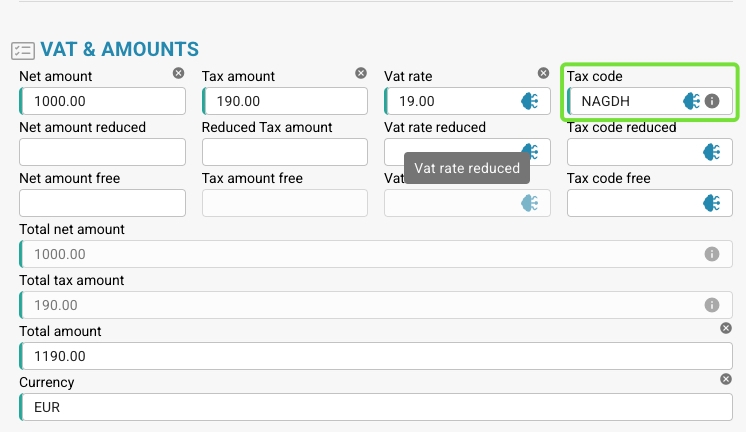Viewport: 746px width, 432px height.
Task: Click the brain icon in Tax code free field
Action: tap(711, 203)
